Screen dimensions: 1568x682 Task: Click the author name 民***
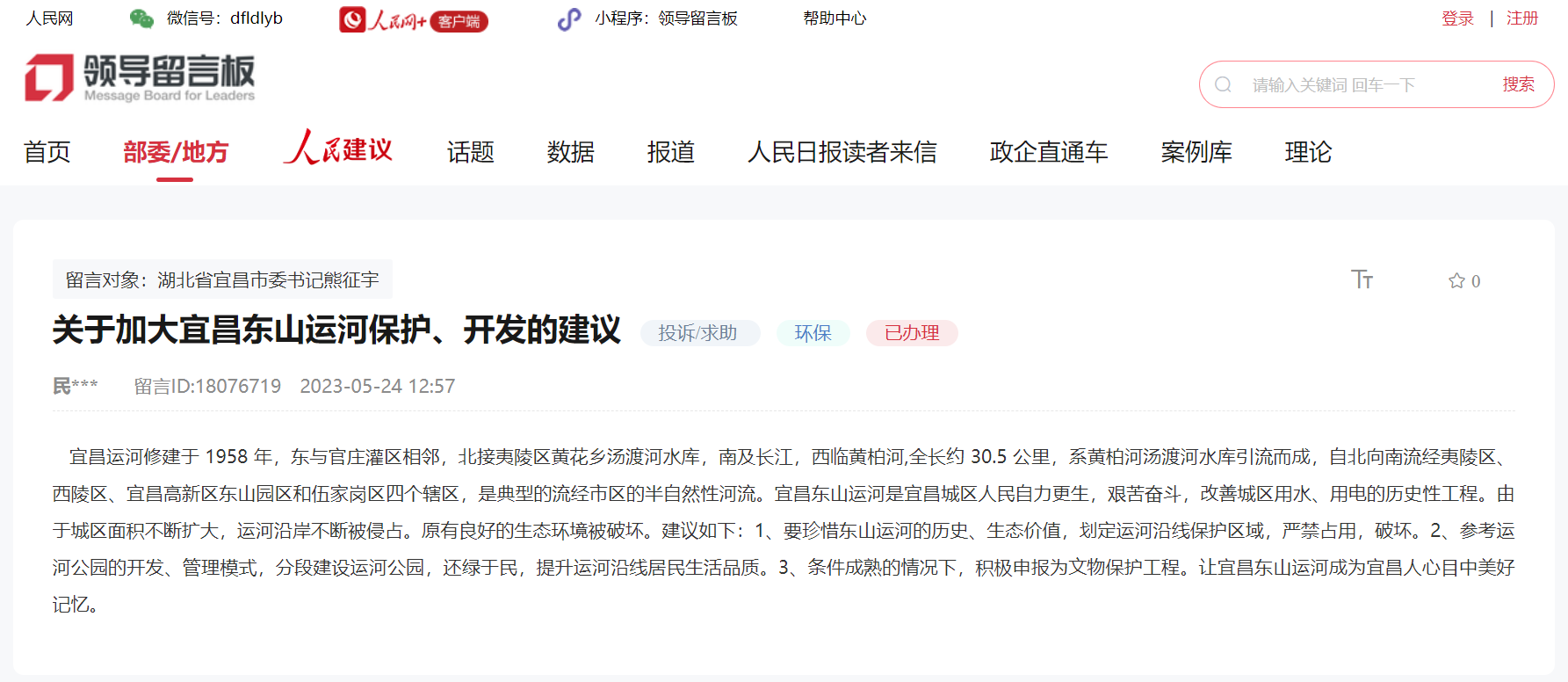(76, 386)
